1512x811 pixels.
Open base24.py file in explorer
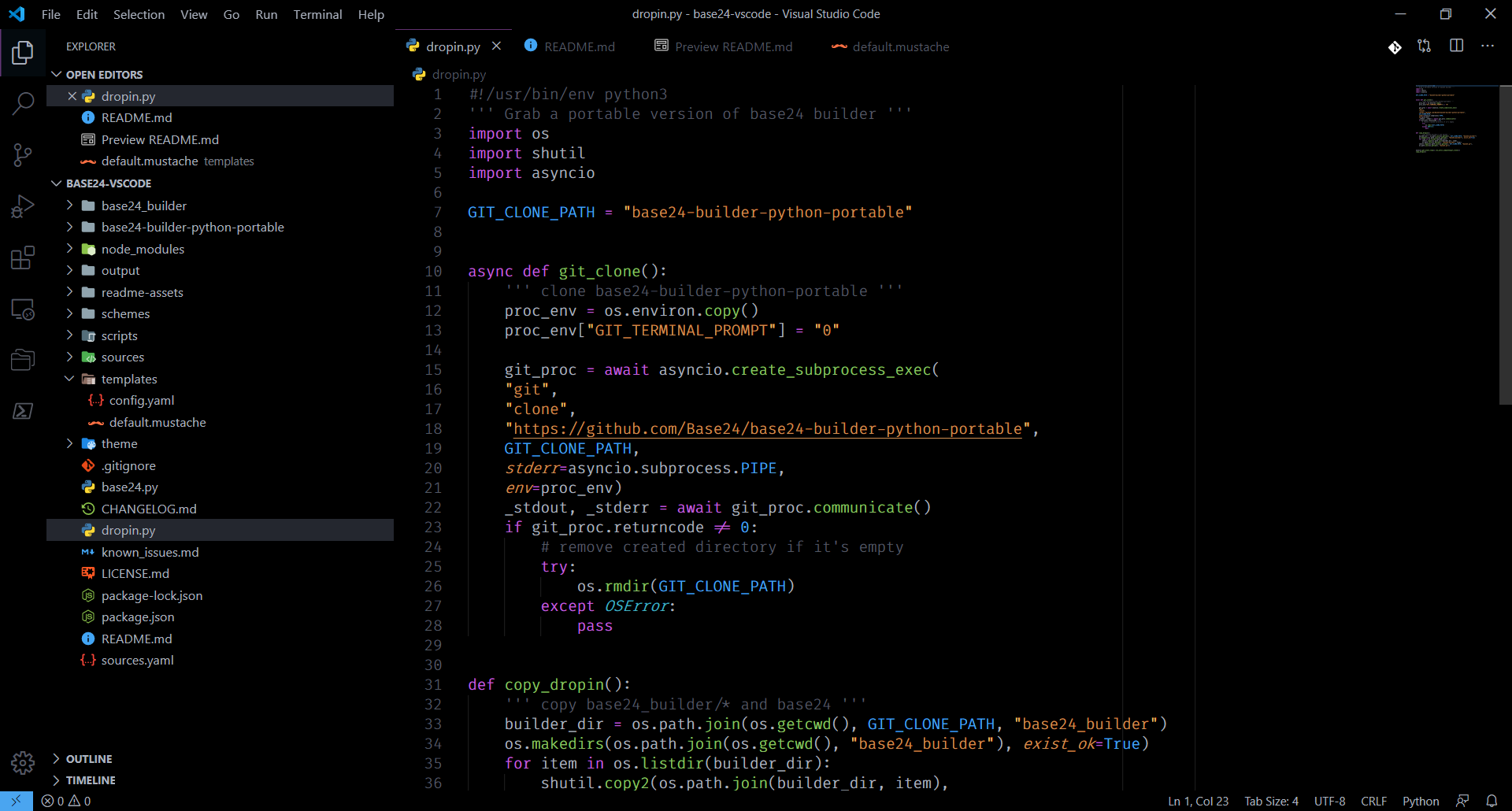[220, 487]
